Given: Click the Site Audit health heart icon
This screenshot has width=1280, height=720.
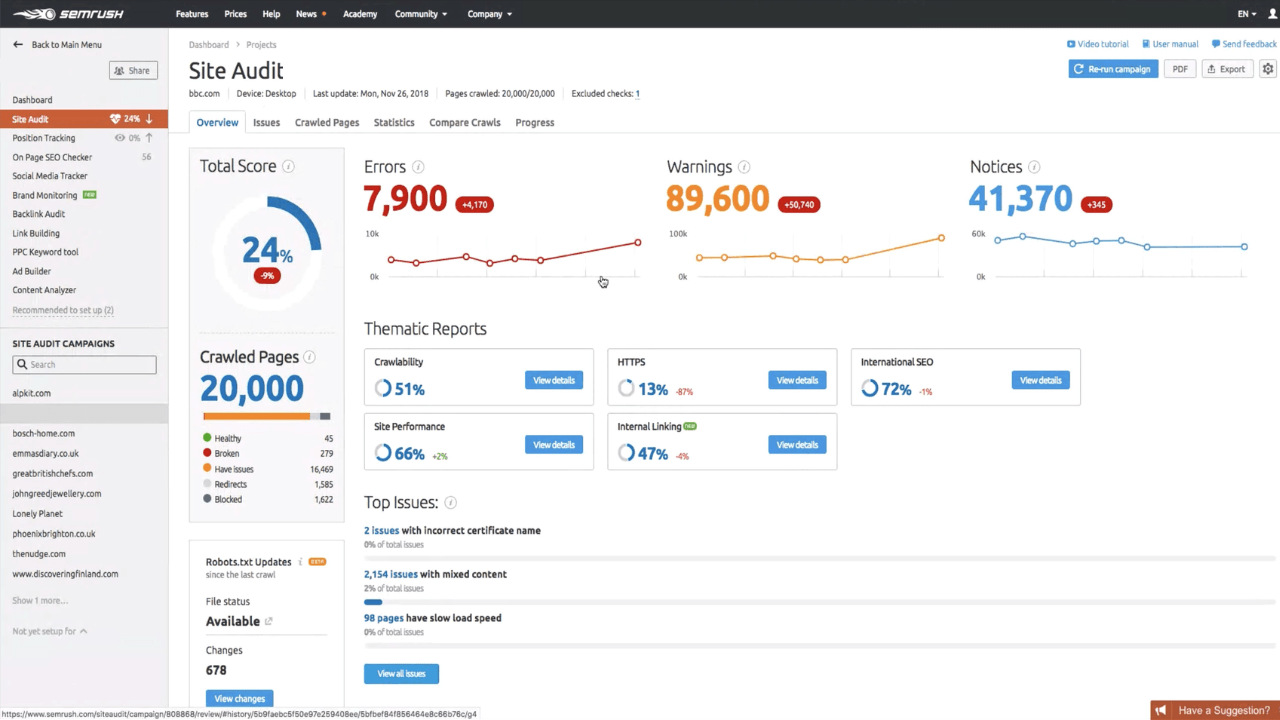Looking at the screenshot, I should click(115, 119).
